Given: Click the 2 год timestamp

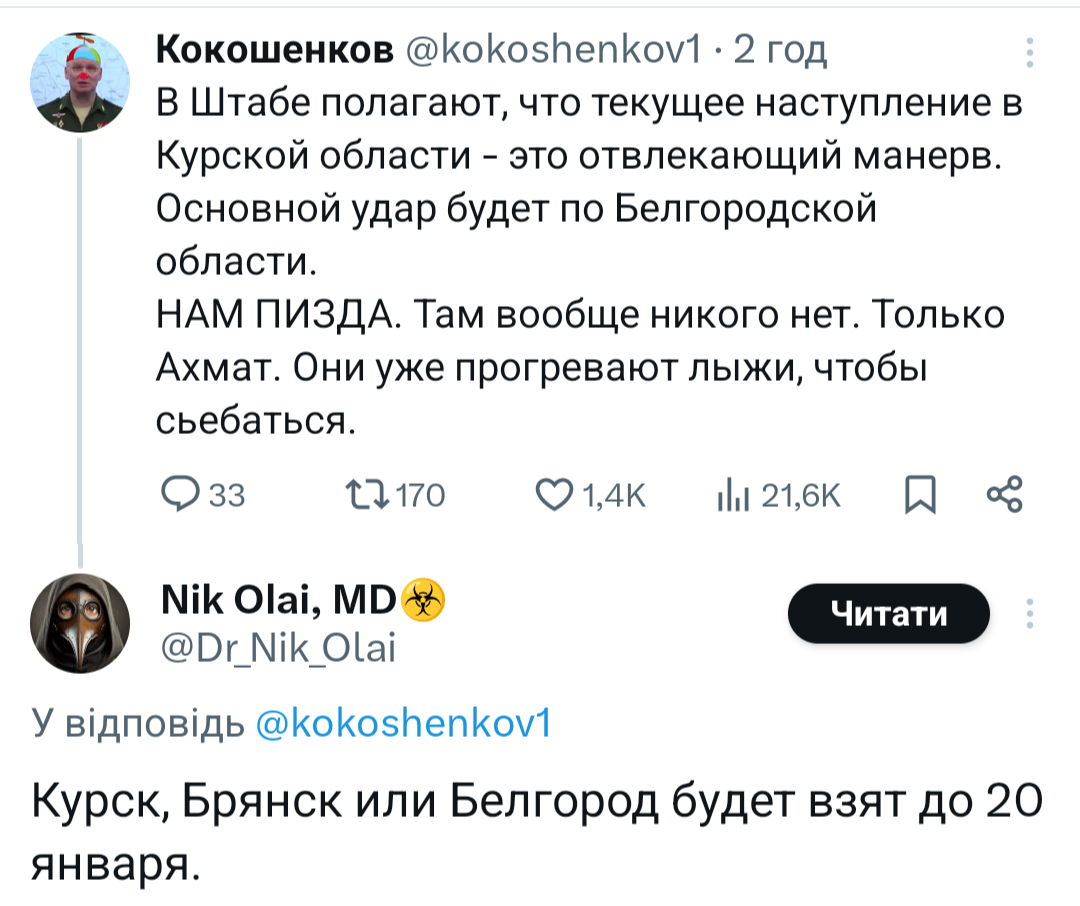Looking at the screenshot, I should [781, 50].
